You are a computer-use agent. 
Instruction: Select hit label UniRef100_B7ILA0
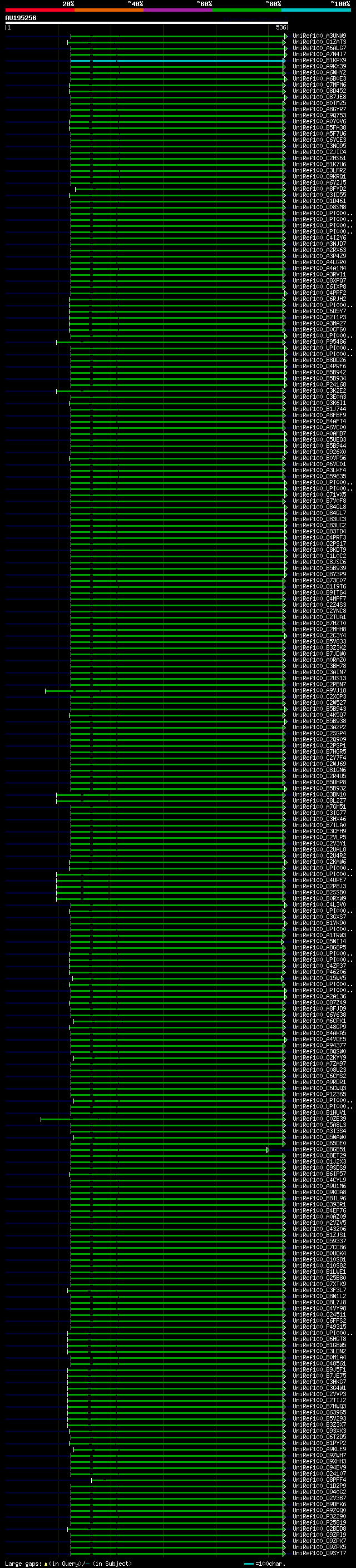pos(319,825)
